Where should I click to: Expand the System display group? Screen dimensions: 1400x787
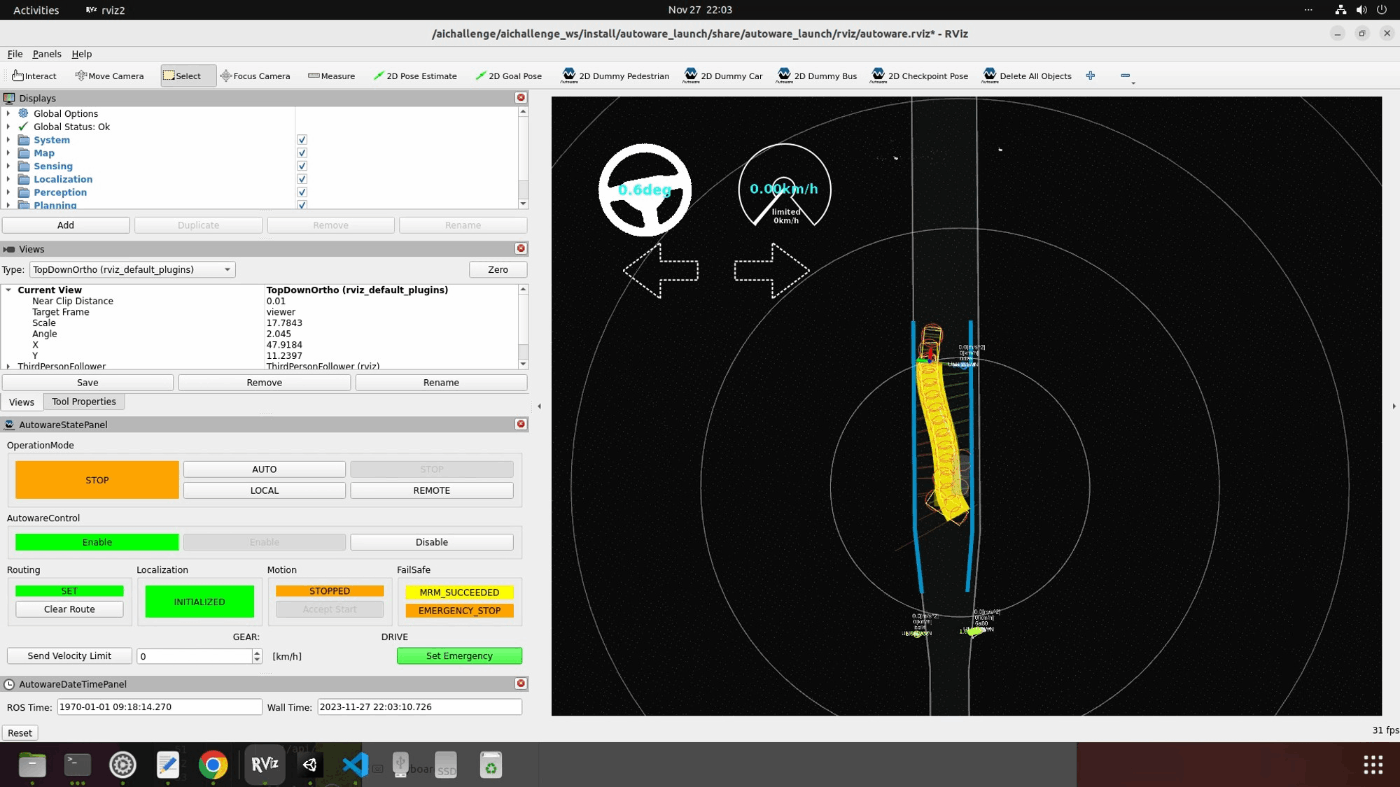[x=8, y=140]
